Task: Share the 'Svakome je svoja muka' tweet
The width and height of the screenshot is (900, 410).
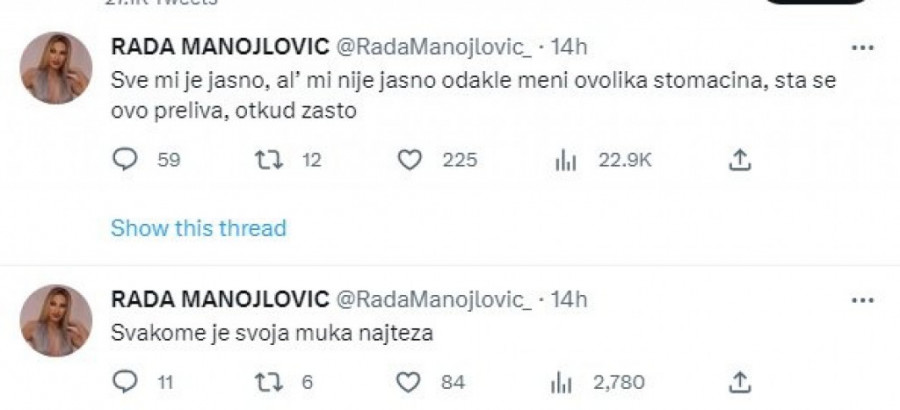Action: click(x=741, y=380)
